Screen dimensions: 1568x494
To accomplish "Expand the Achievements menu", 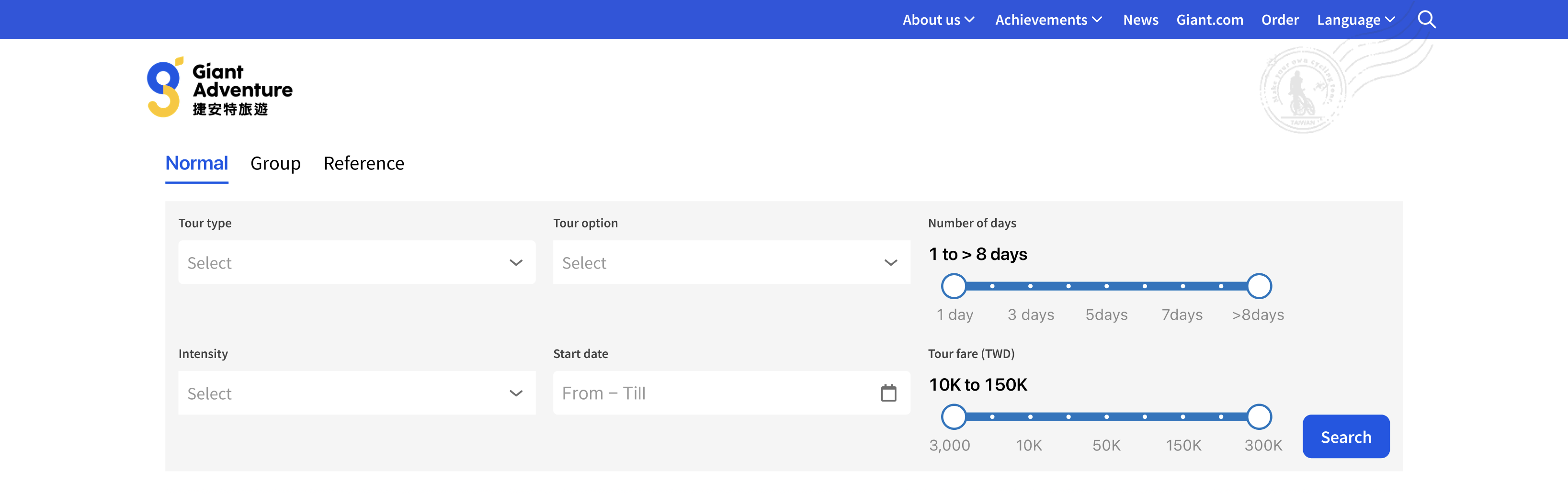I will click(x=1048, y=20).
